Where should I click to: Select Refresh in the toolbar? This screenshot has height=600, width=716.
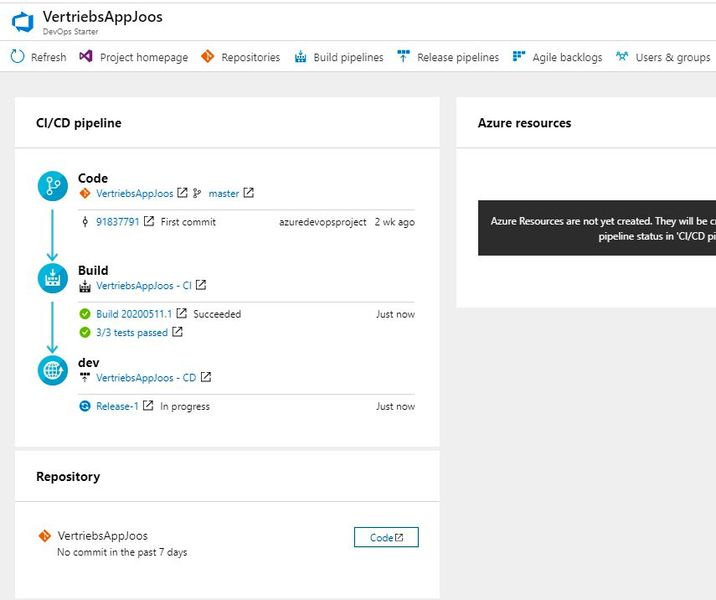pos(48,57)
